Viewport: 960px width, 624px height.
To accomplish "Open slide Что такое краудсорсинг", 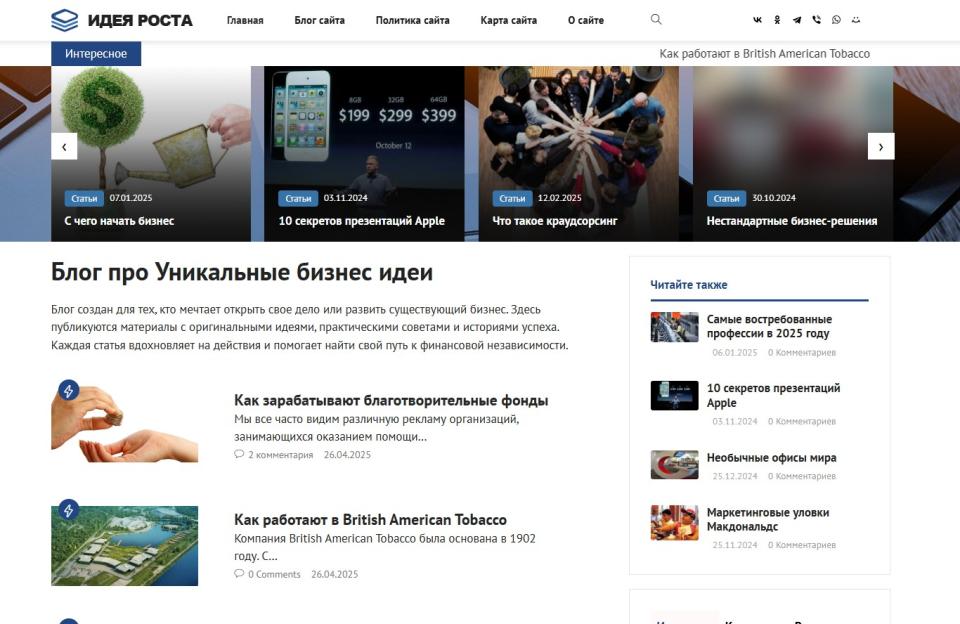I will point(555,221).
